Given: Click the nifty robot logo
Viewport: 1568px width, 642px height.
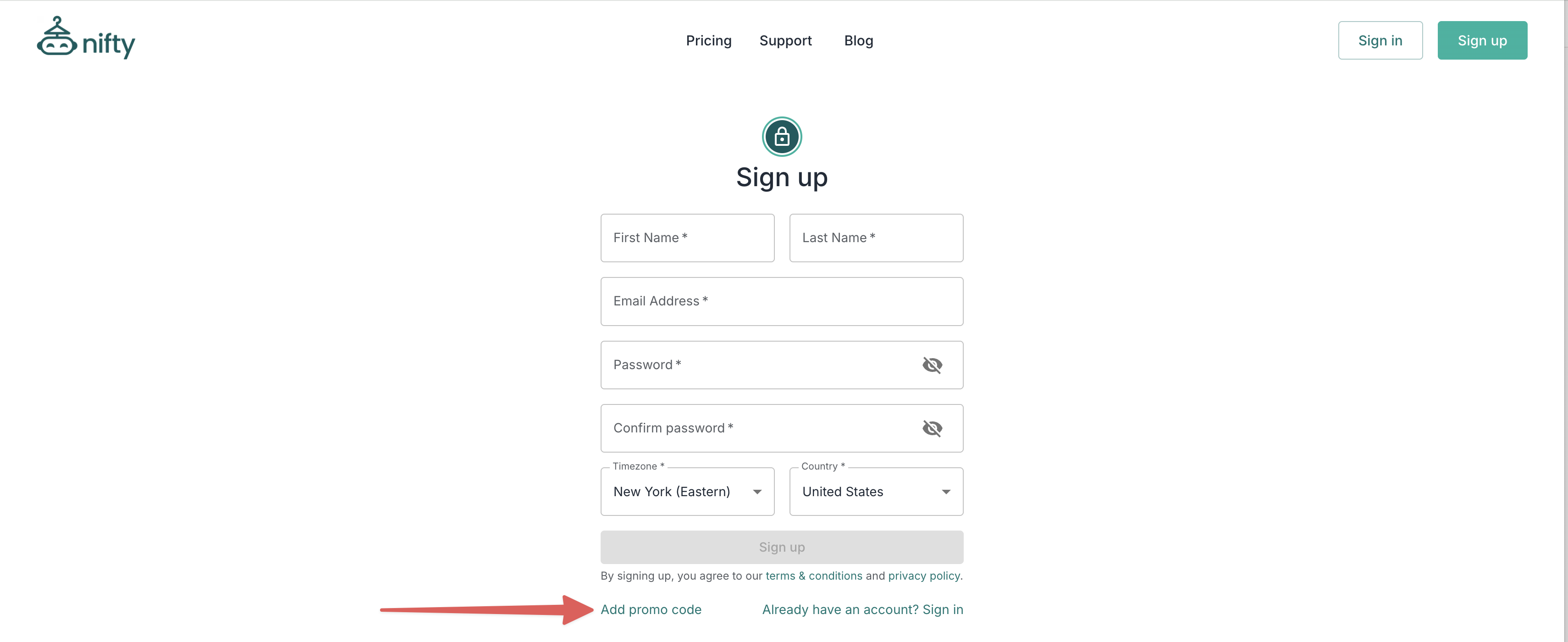Looking at the screenshot, I should coord(86,39).
